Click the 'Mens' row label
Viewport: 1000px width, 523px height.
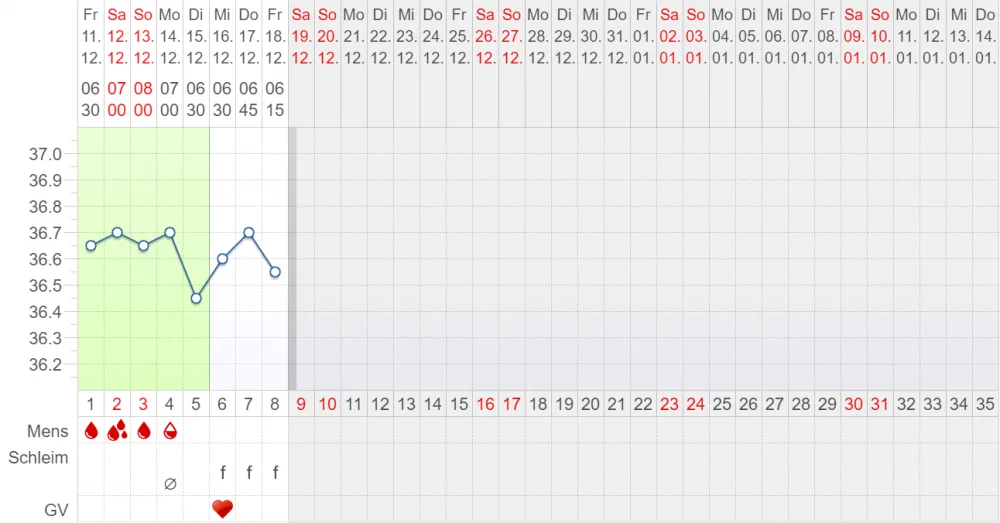47,431
